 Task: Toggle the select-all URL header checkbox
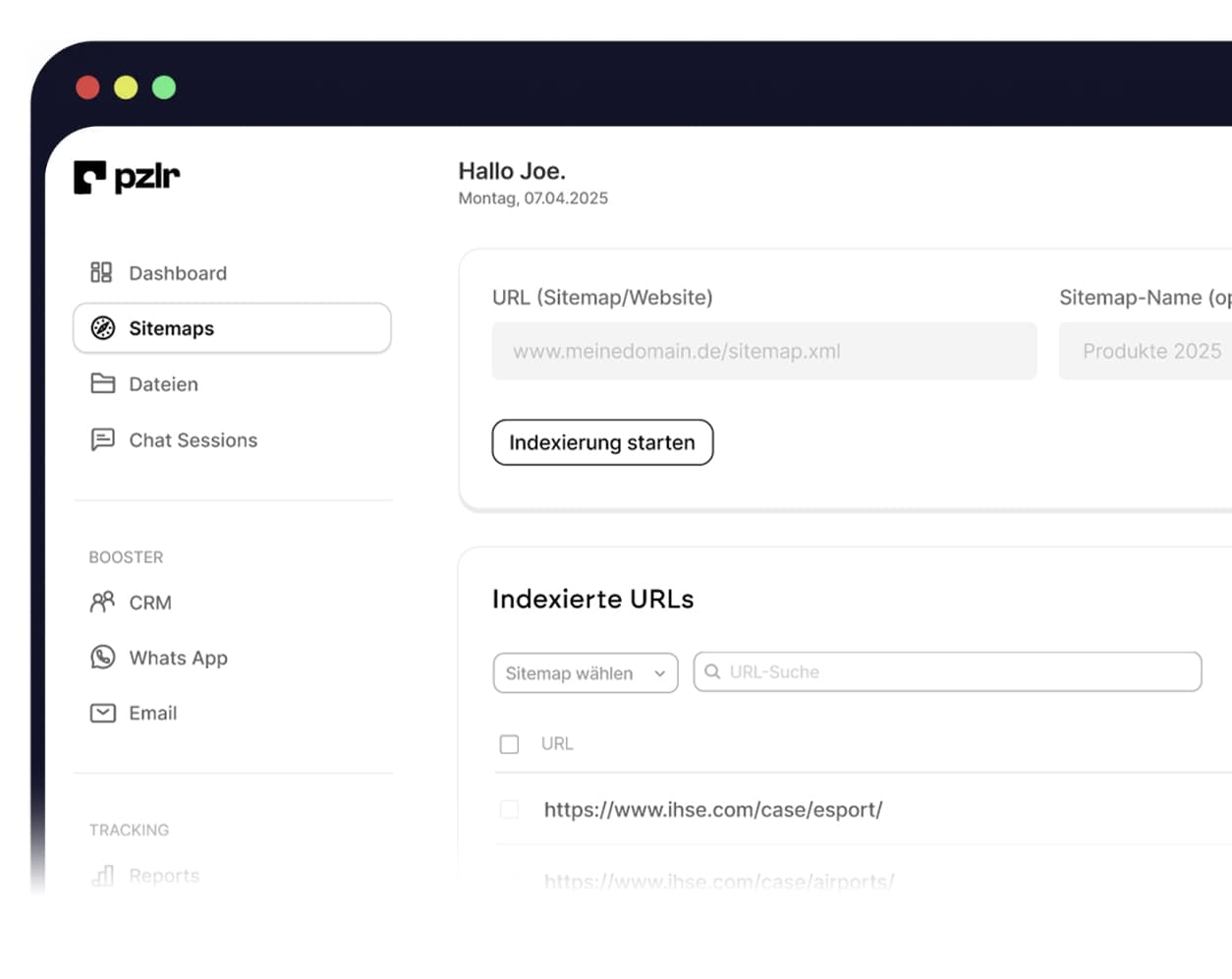pyautogui.click(x=509, y=744)
